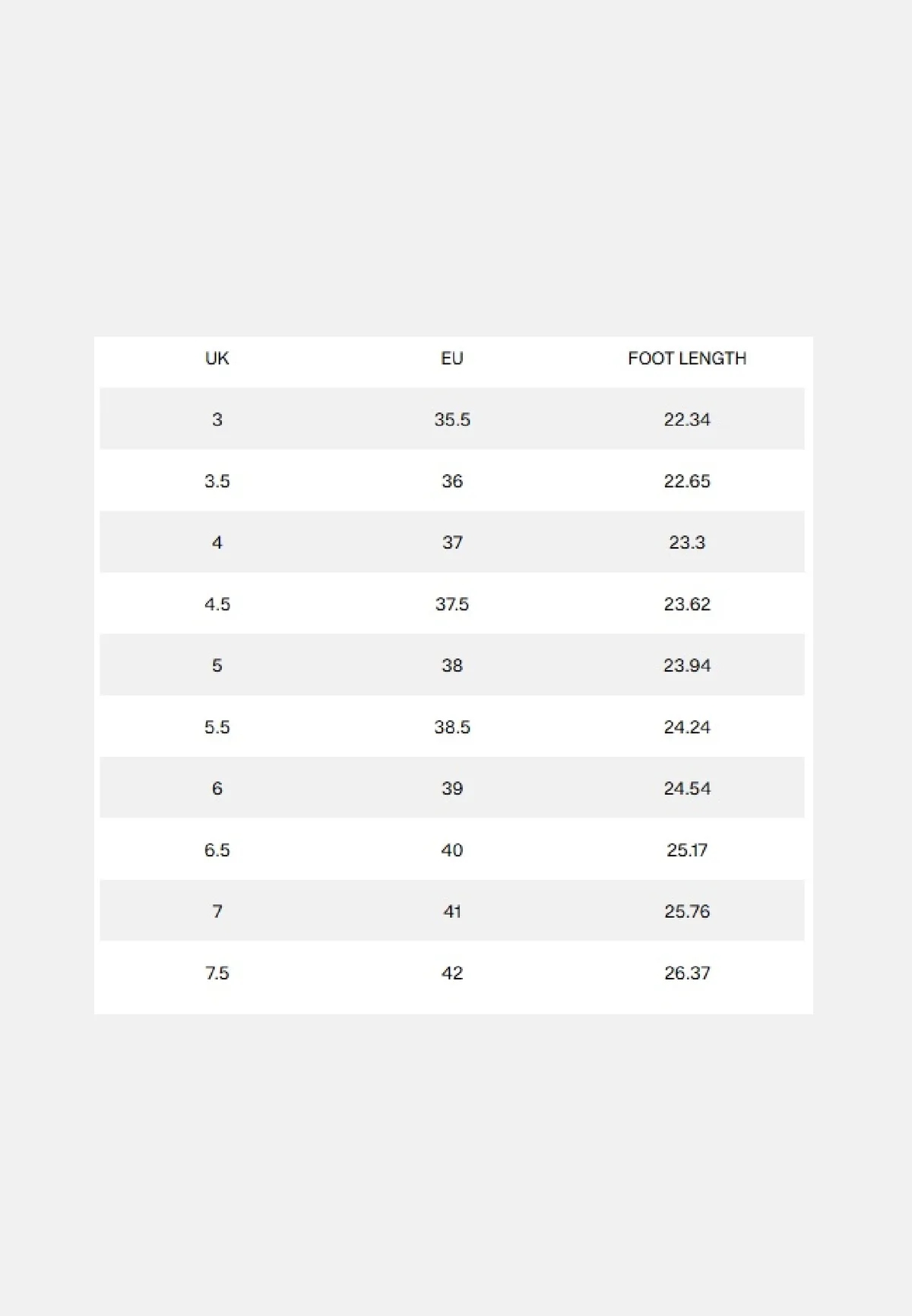Click the UK column header
Image resolution: width=912 pixels, height=1316 pixels.
(x=217, y=358)
